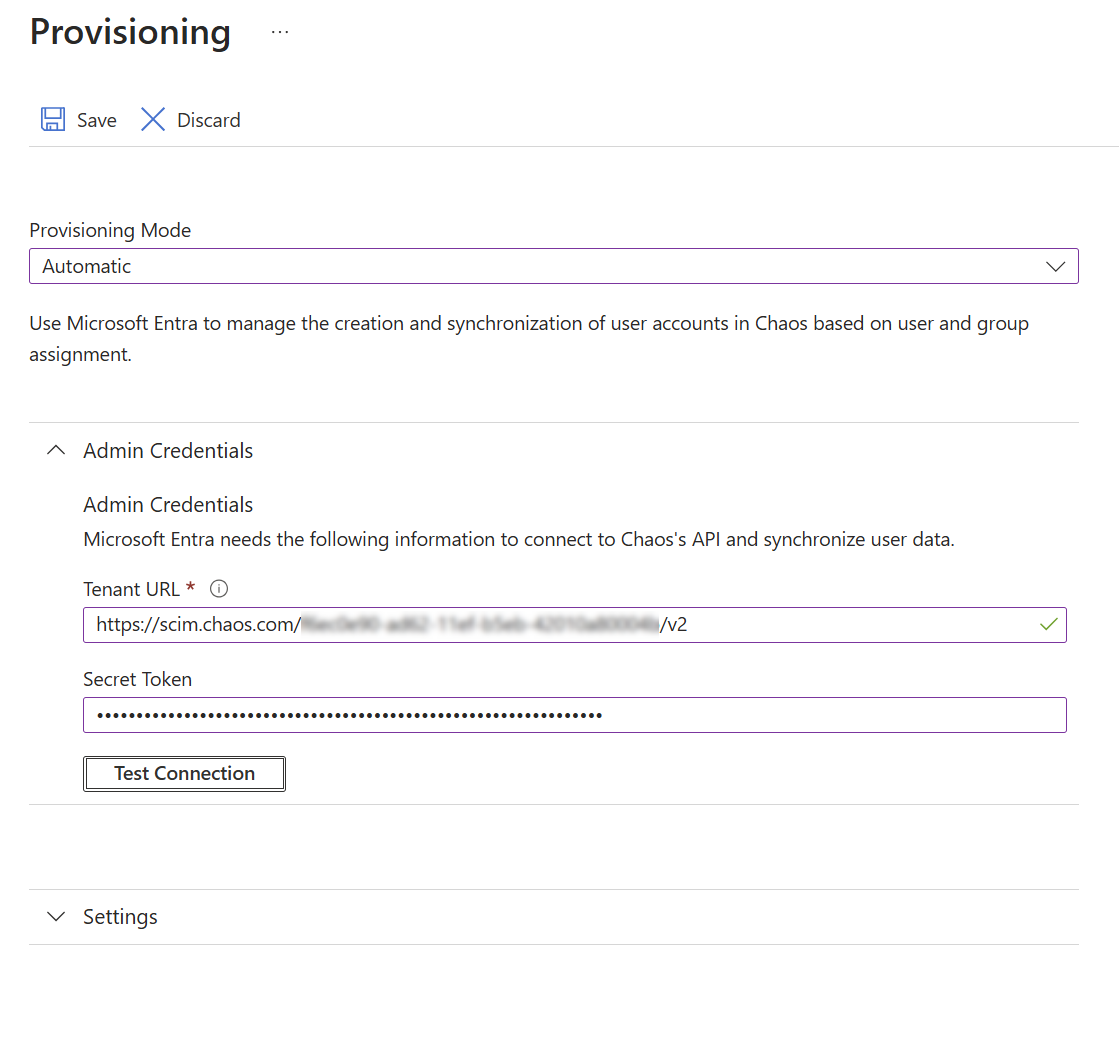Click the Discard label in toolbar
Screen dimensions: 1119x1047
click(x=208, y=120)
